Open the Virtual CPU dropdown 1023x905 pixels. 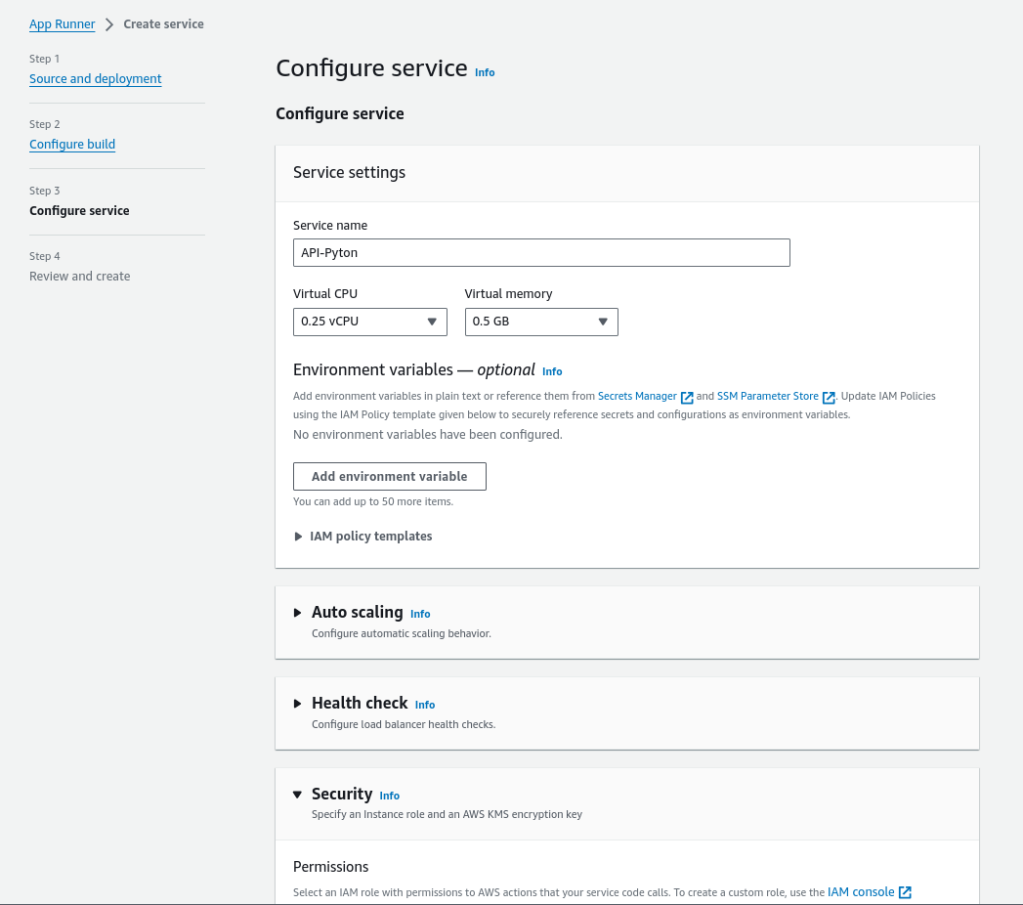[x=370, y=322]
